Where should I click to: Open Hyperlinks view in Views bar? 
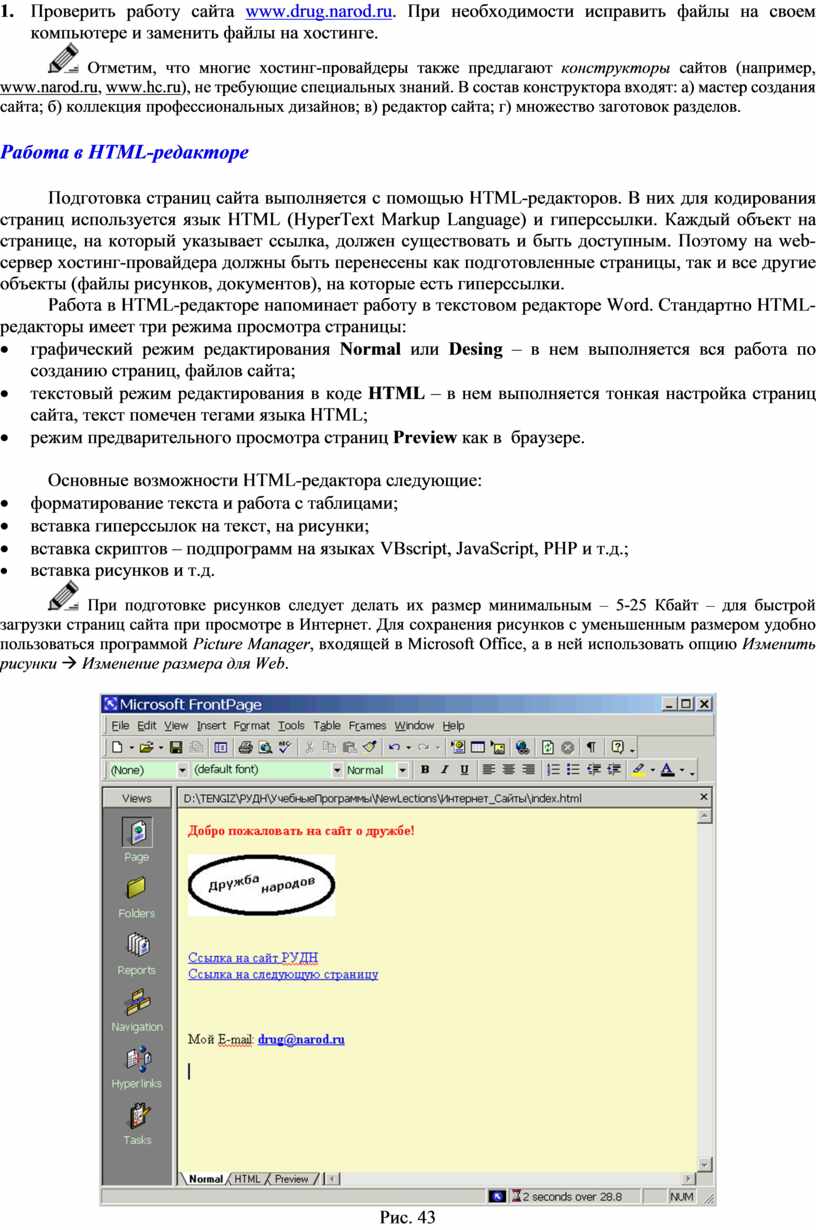tap(137, 1067)
